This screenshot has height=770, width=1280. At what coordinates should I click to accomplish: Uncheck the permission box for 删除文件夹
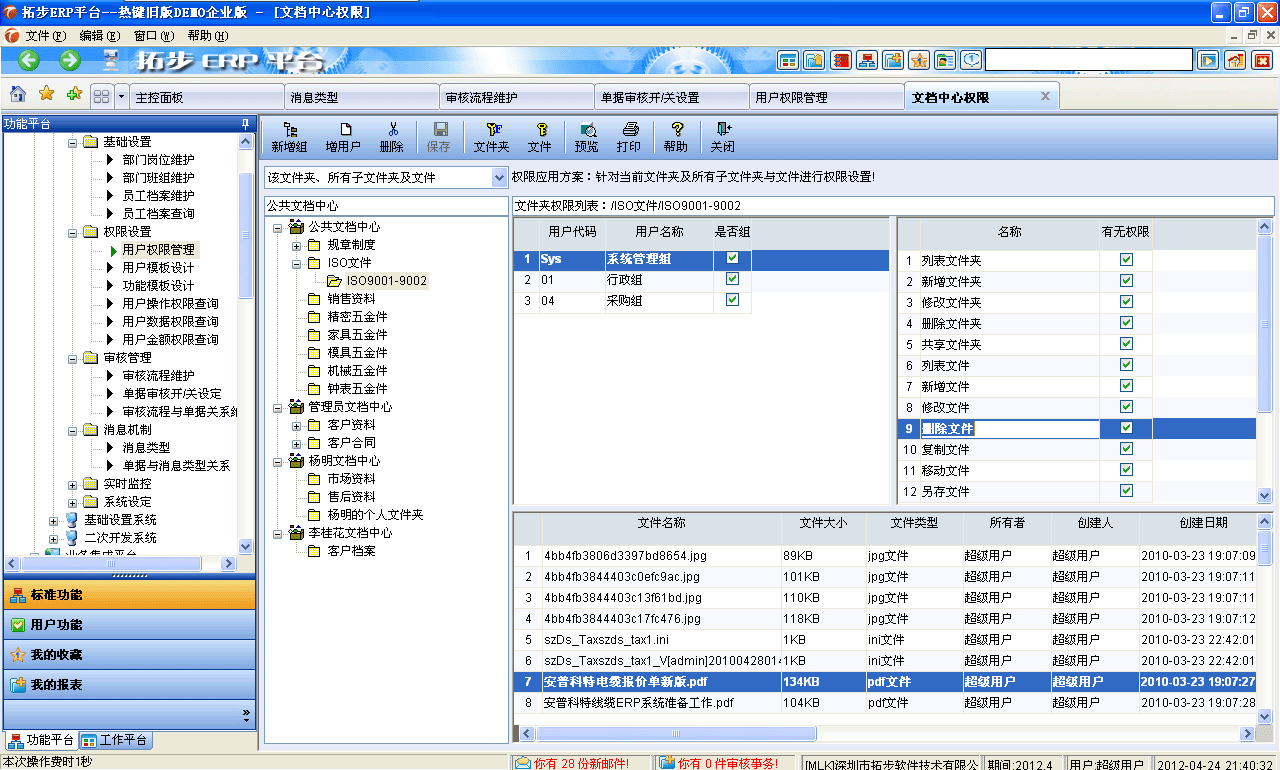click(1126, 323)
